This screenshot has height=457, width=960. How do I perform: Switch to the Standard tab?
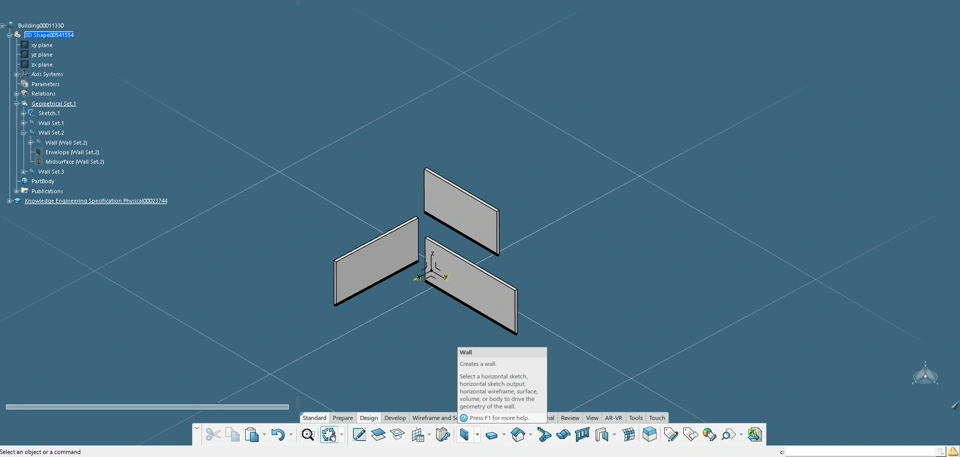coord(314,418)
